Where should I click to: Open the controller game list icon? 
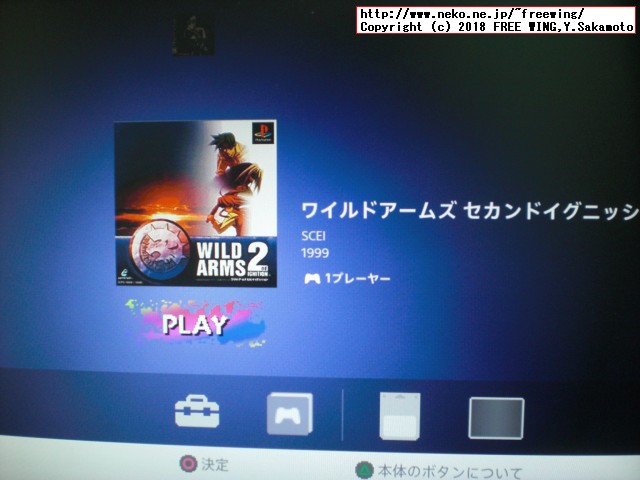coord(290,413)
